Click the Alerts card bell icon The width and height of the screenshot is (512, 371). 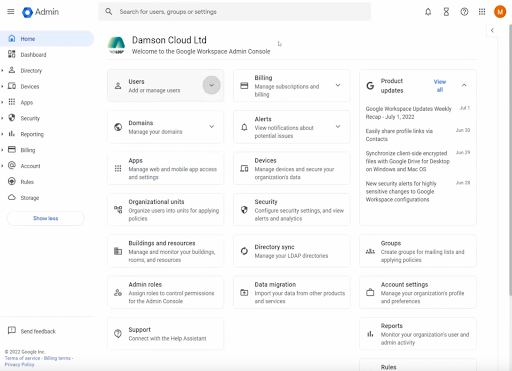tap(244, 127)
